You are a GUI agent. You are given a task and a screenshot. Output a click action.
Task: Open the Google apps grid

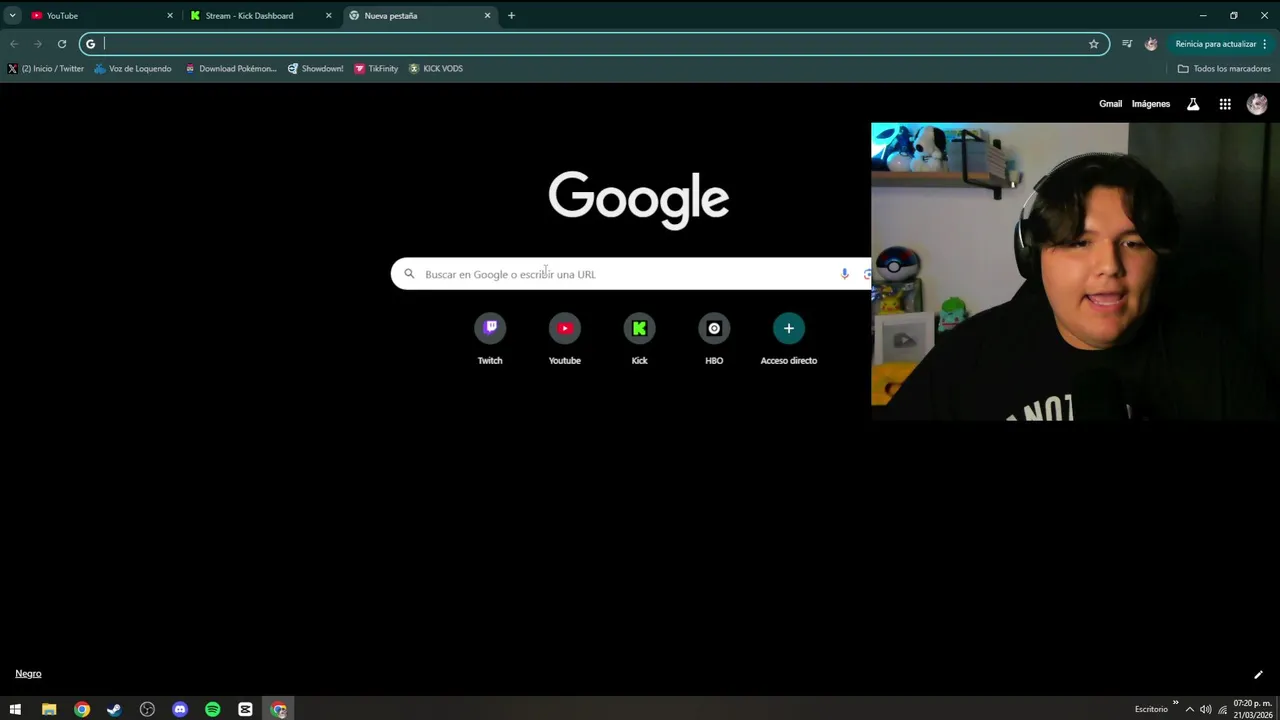1225,104
